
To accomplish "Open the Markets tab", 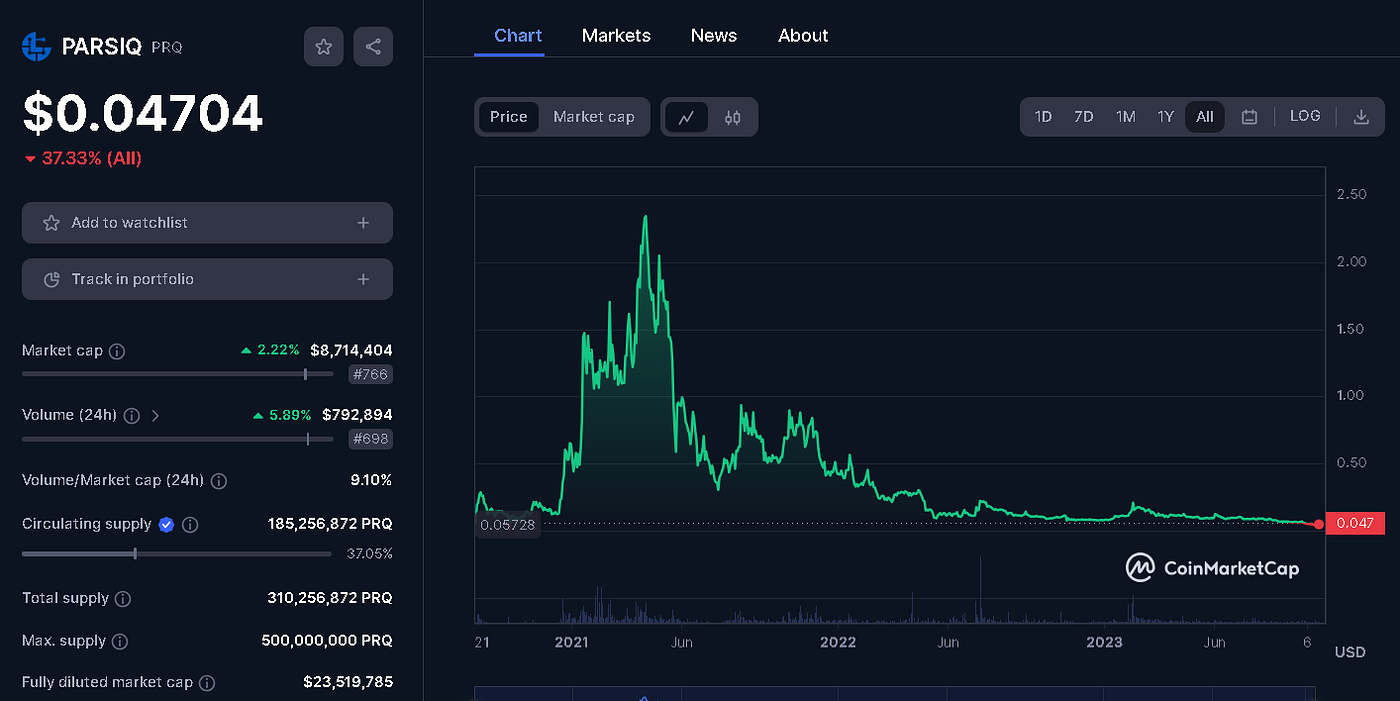I will click(x=616, y=35).
